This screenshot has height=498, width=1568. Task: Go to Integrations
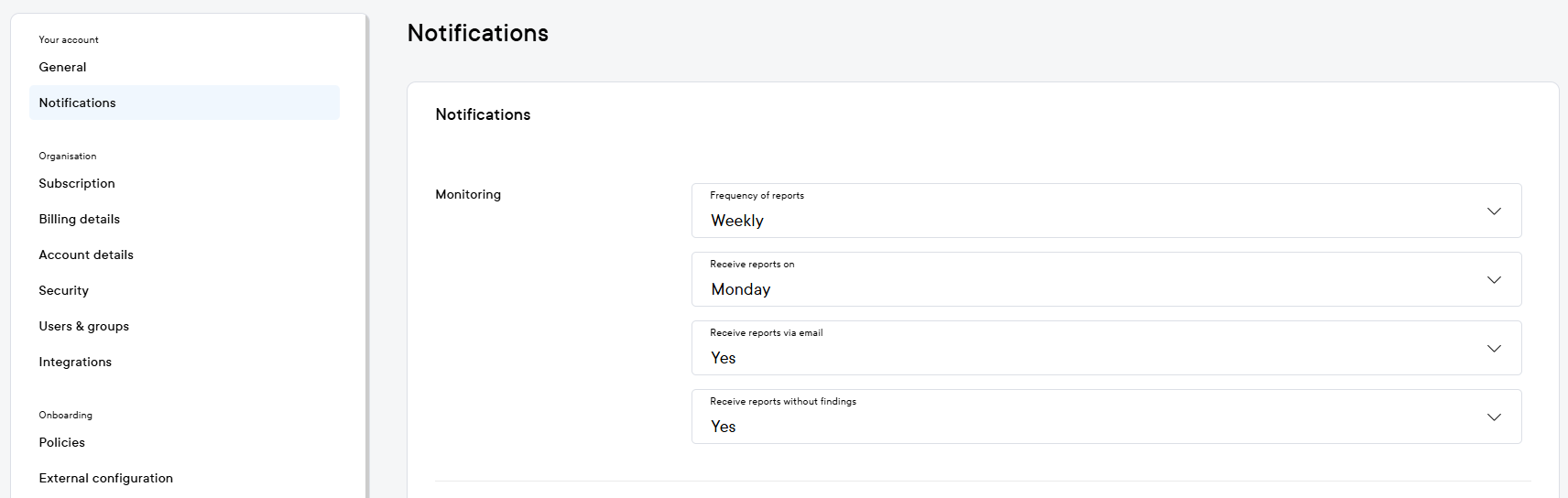click(x=75, y=362)
